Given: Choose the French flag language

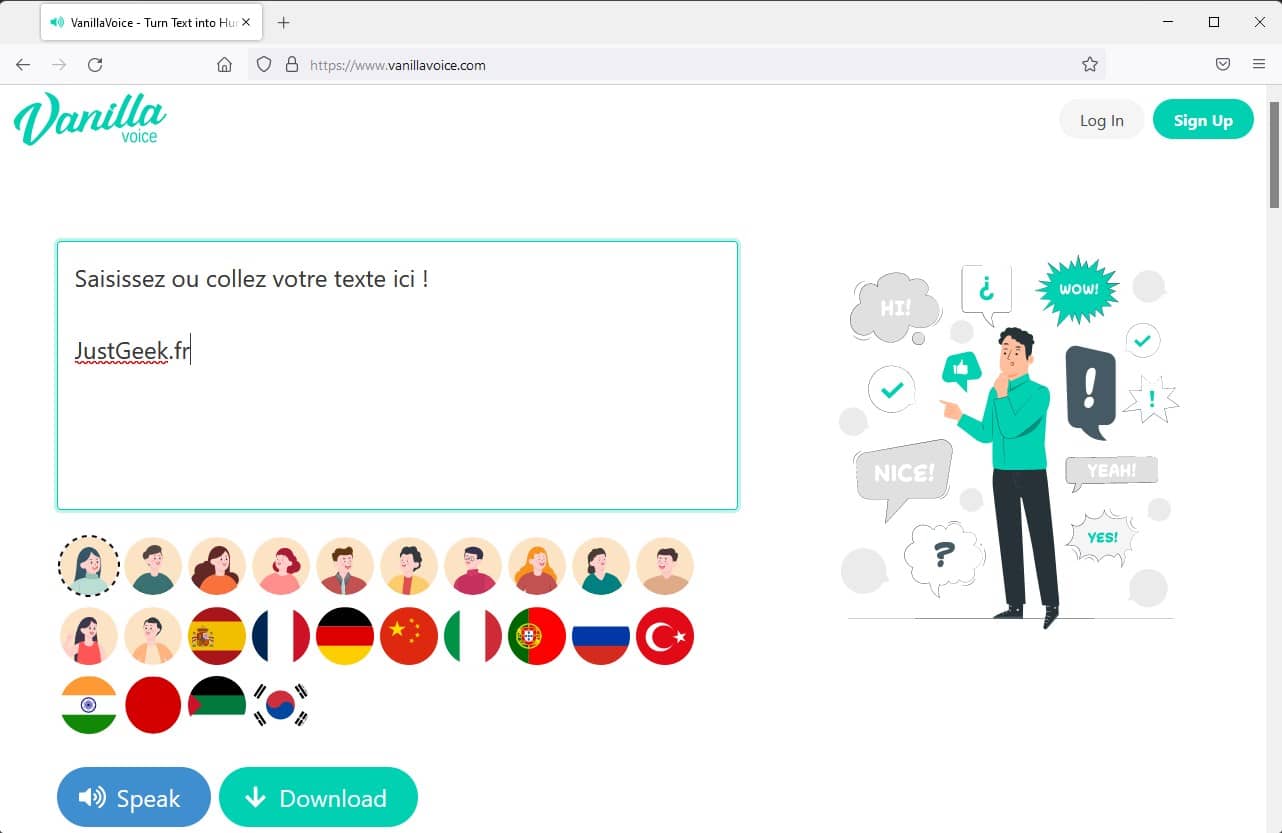Looking at the screenshot, I should [281, 636].
